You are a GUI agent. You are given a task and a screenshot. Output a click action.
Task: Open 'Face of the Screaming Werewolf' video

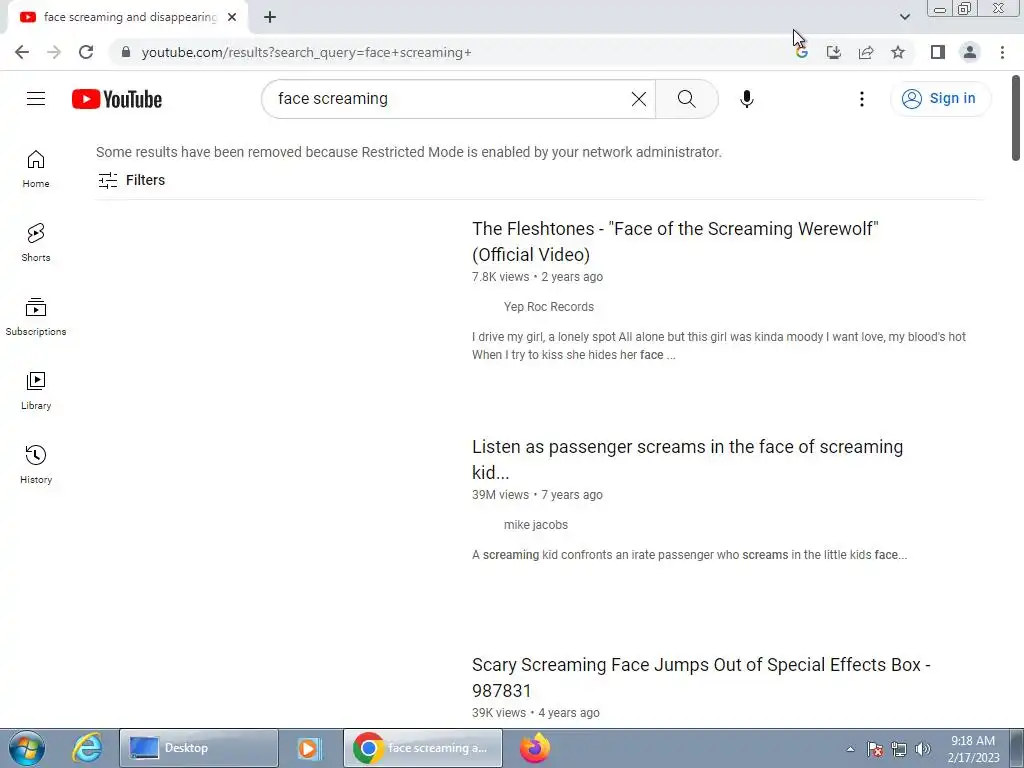(675, 242)
